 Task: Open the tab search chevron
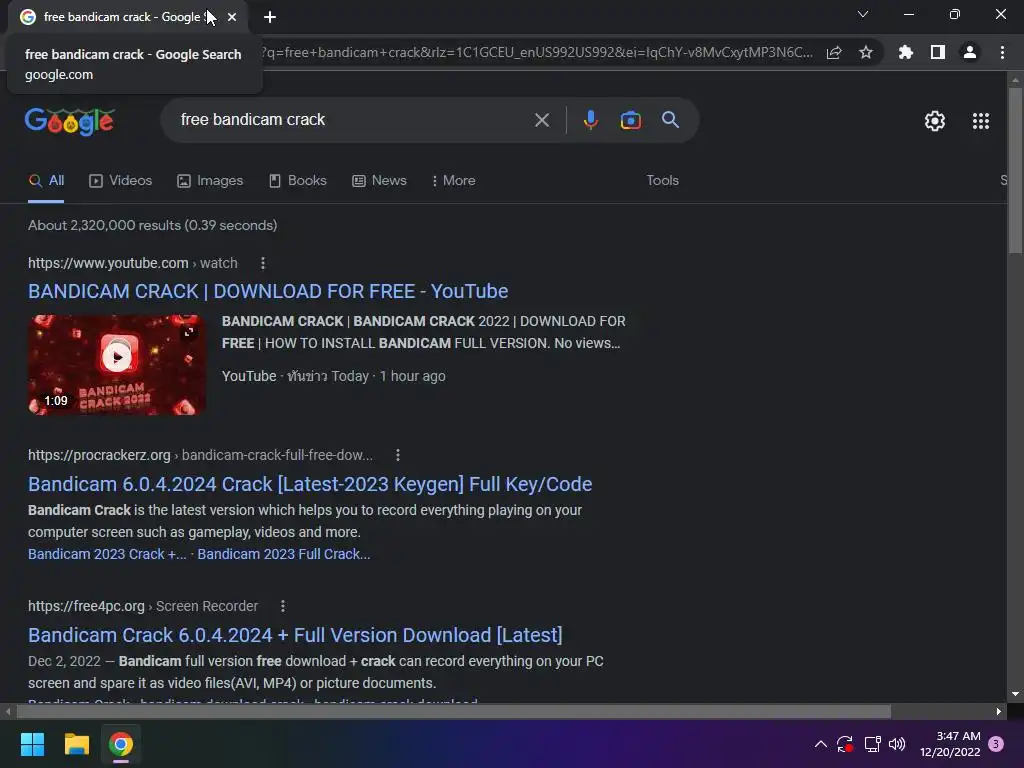pyautogui.click(x=863, y=14)
